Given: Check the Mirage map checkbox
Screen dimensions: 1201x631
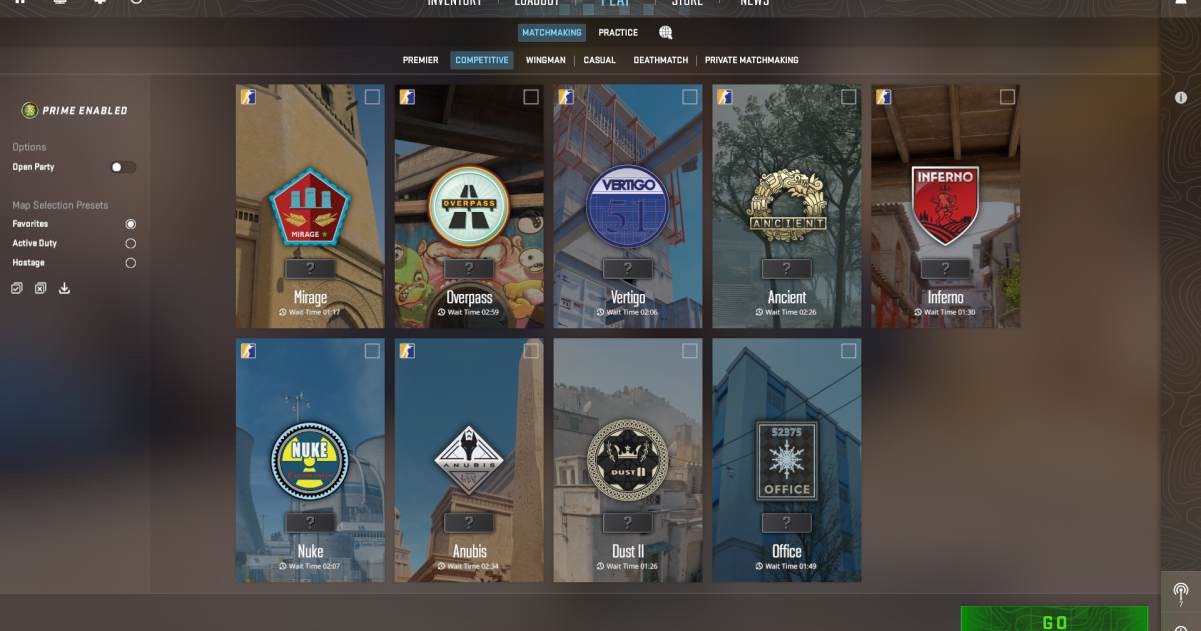Looking at the screenshot, I should point(372,97).
